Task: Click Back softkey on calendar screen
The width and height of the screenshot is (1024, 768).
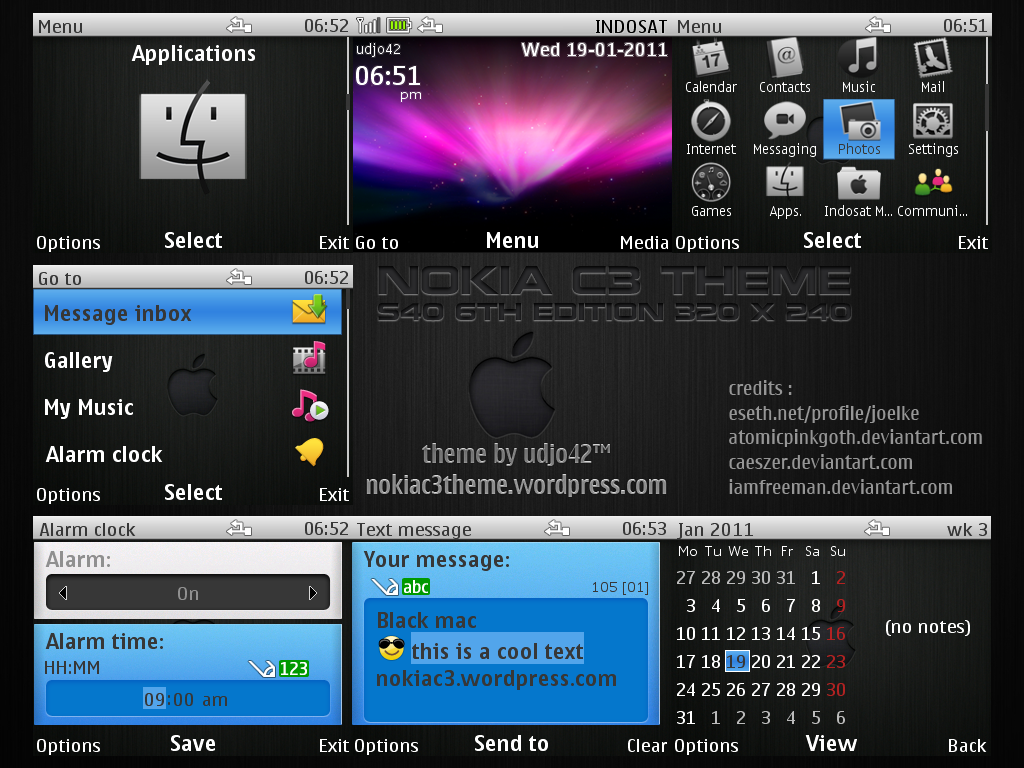Action: (967, 746)
